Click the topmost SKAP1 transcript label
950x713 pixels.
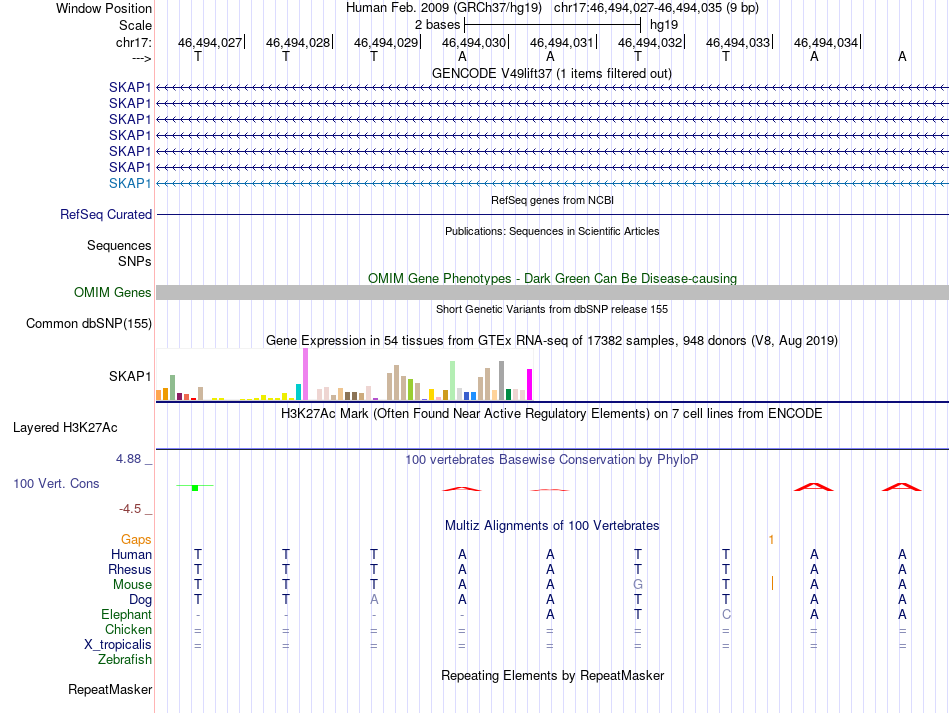pos(130,87)
